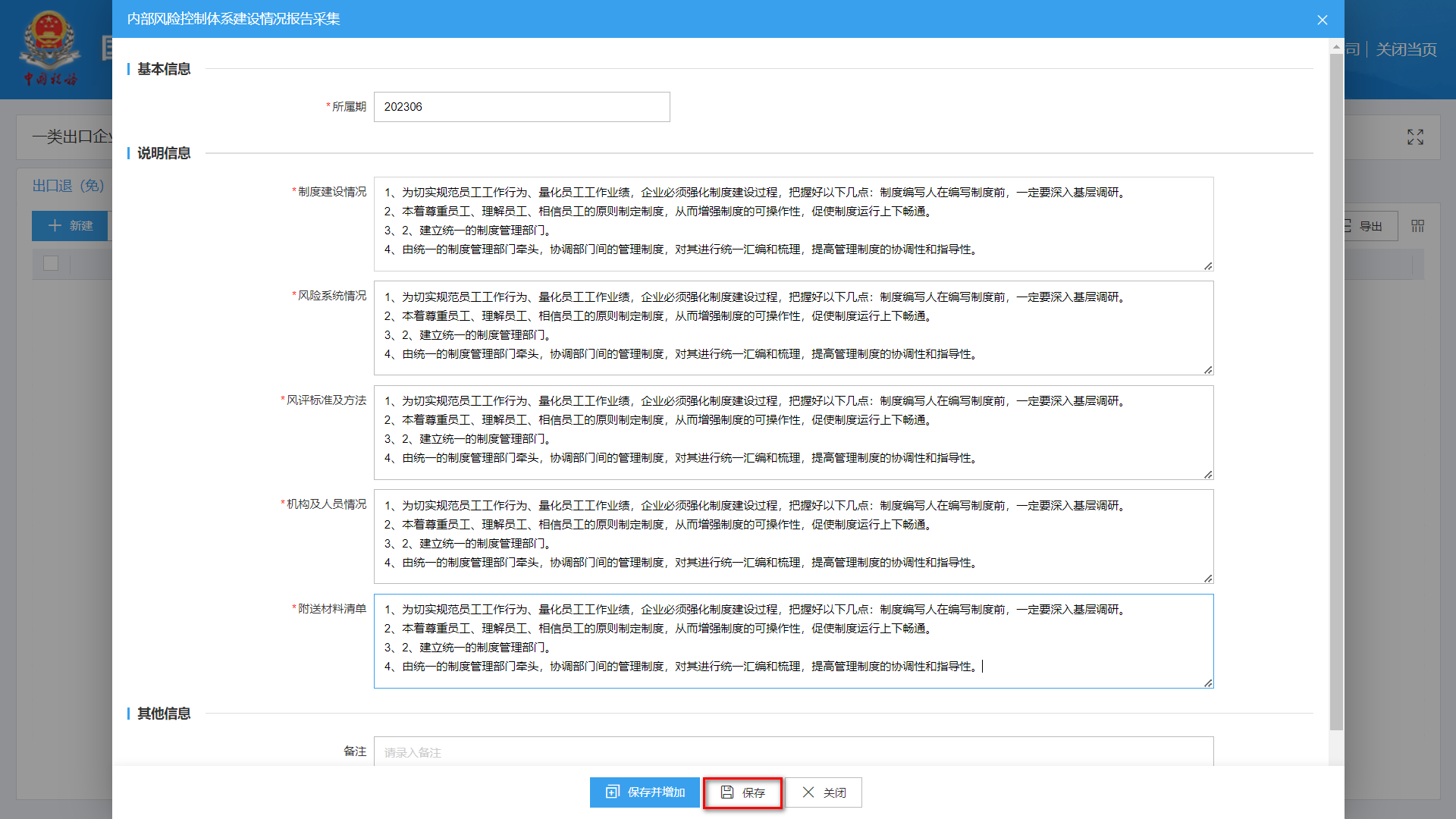Click the 备注 remarks input field
This screenshot has width=1456, height=819.
click(x=793, y=752)
